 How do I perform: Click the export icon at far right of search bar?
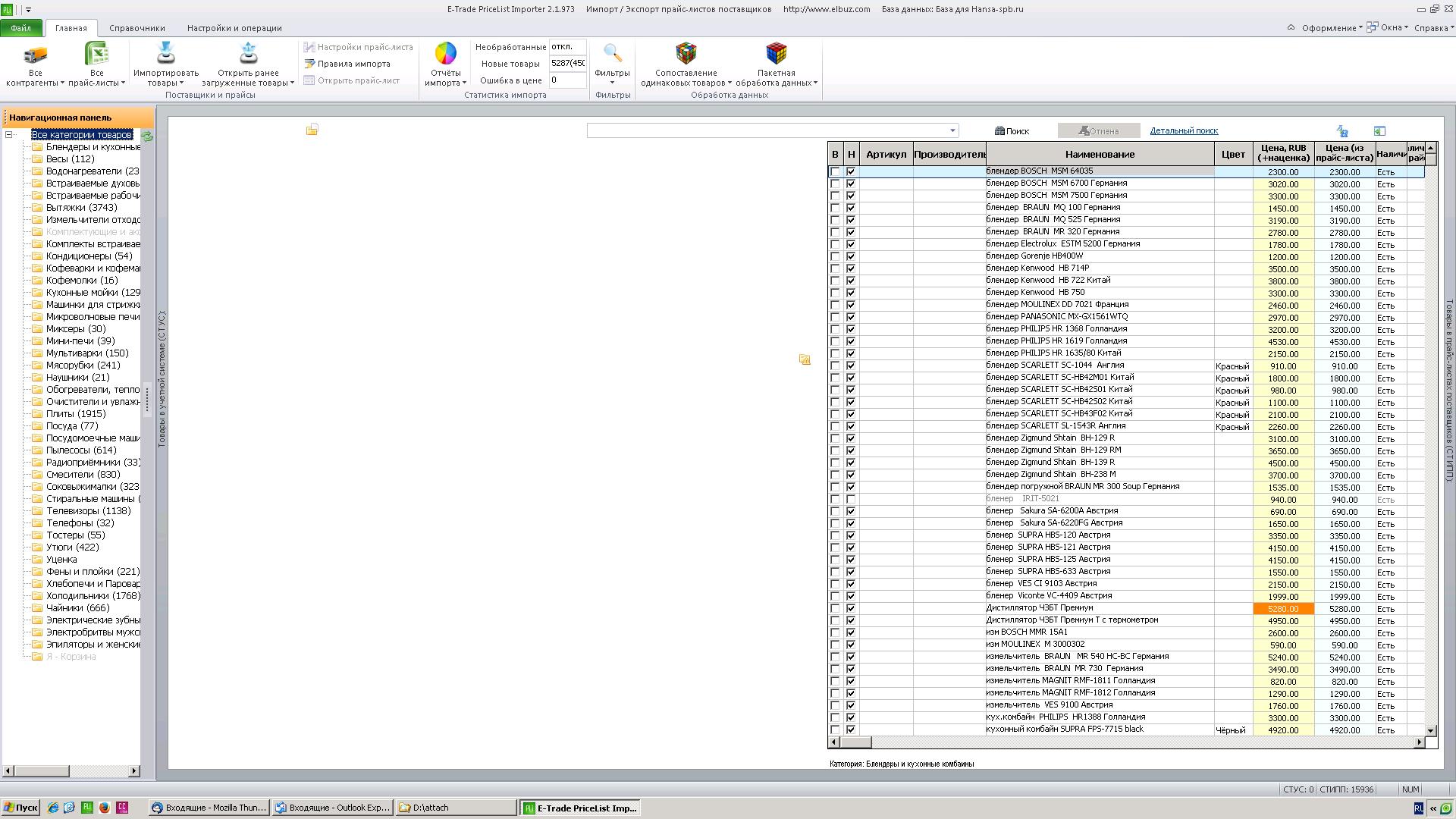pyautogui.click(x=1379, y=131)
